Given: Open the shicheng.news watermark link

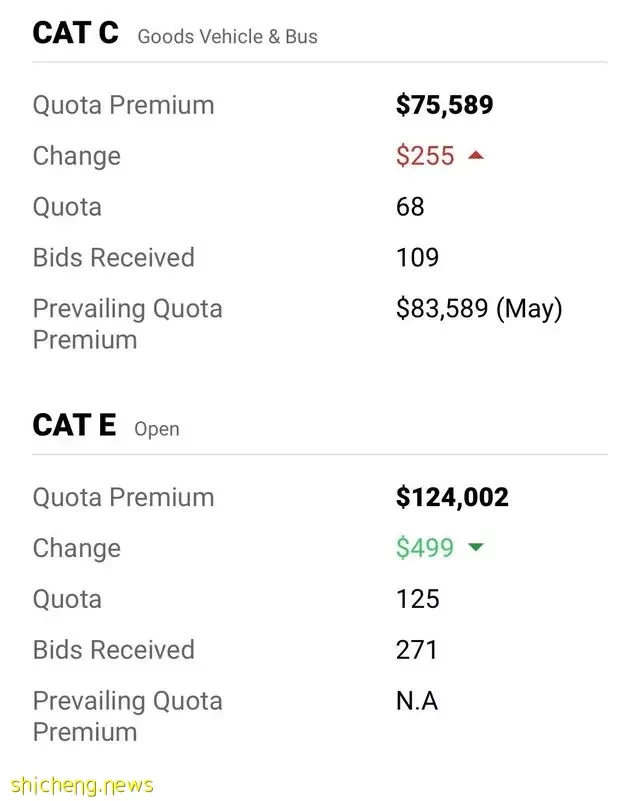Looking at the screenshot, I should (82, 785).
